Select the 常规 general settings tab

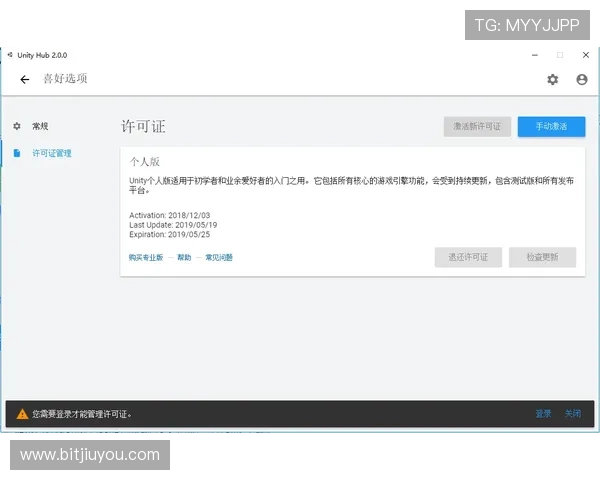click(40, 126)
